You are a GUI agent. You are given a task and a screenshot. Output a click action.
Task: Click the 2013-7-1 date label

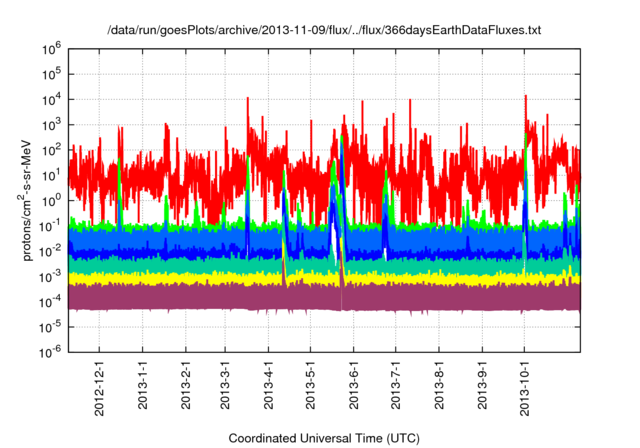[x=396, y=386]
